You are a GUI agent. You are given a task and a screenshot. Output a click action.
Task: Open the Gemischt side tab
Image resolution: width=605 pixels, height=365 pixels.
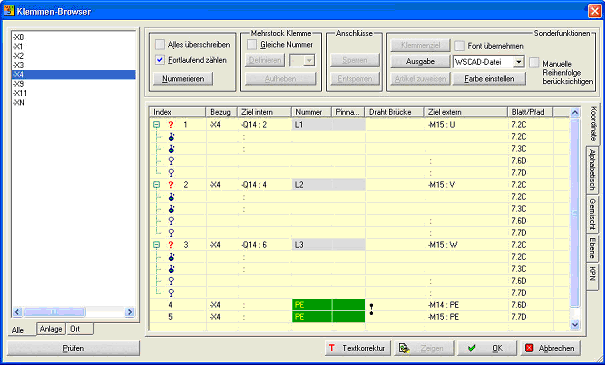(x=592, y=213)
